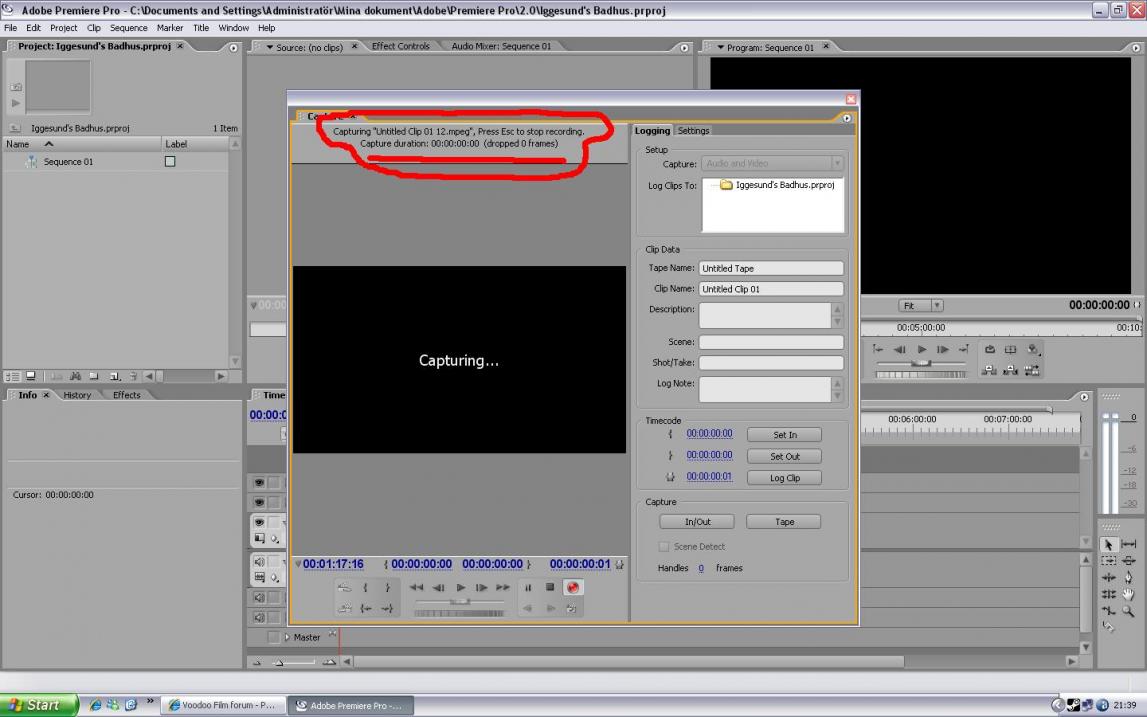1147x717 pixels.
Task: Click the Find binoculars icon in Project panel
Action: point(75,376)
